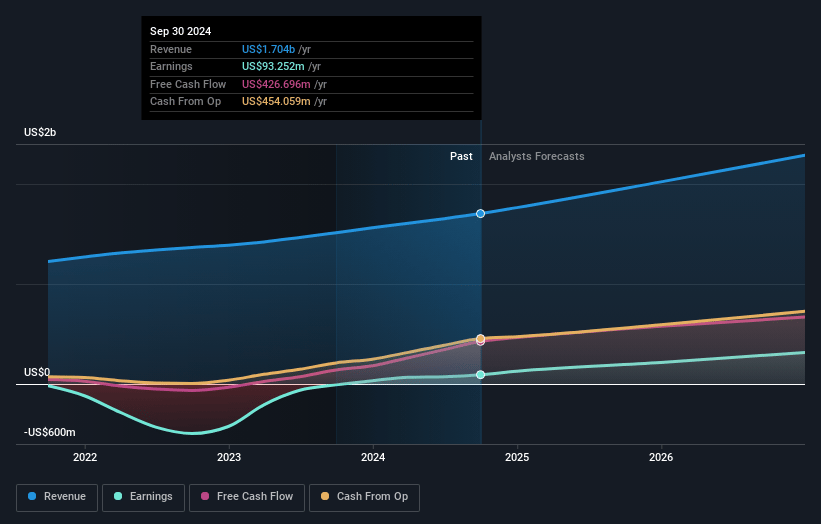Screen dimensions: 821x524
Task: Click the US$454.059m cash from op value
Action: [276, 102]
